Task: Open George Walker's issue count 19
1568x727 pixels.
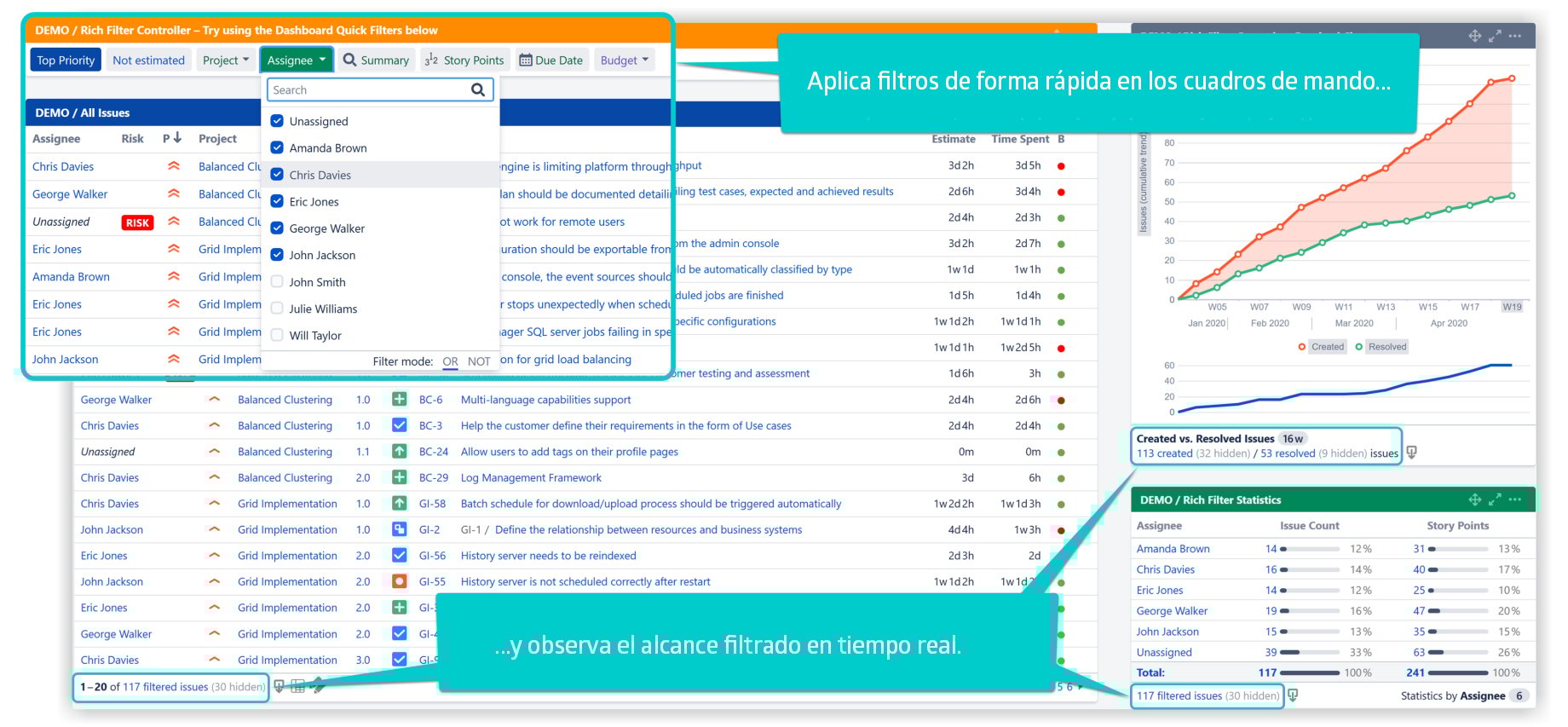Action: pos(1271,610)
